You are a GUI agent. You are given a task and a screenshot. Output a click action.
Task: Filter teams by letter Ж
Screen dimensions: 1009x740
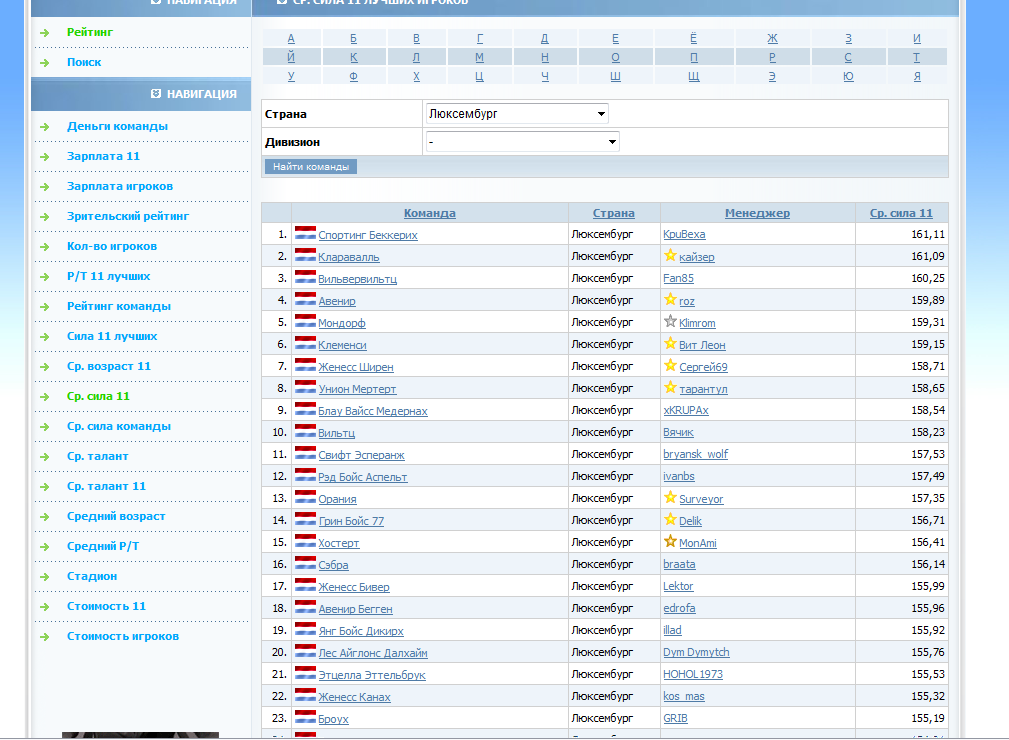(772, 38)
